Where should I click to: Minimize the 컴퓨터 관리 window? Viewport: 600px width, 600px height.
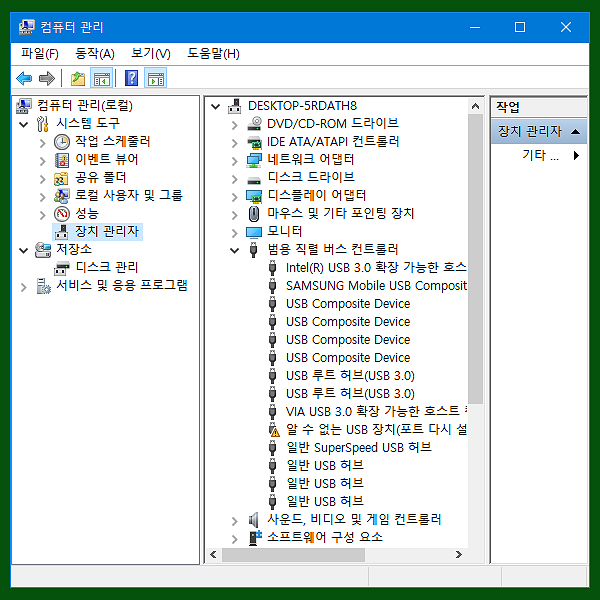[x=475, y=27]
